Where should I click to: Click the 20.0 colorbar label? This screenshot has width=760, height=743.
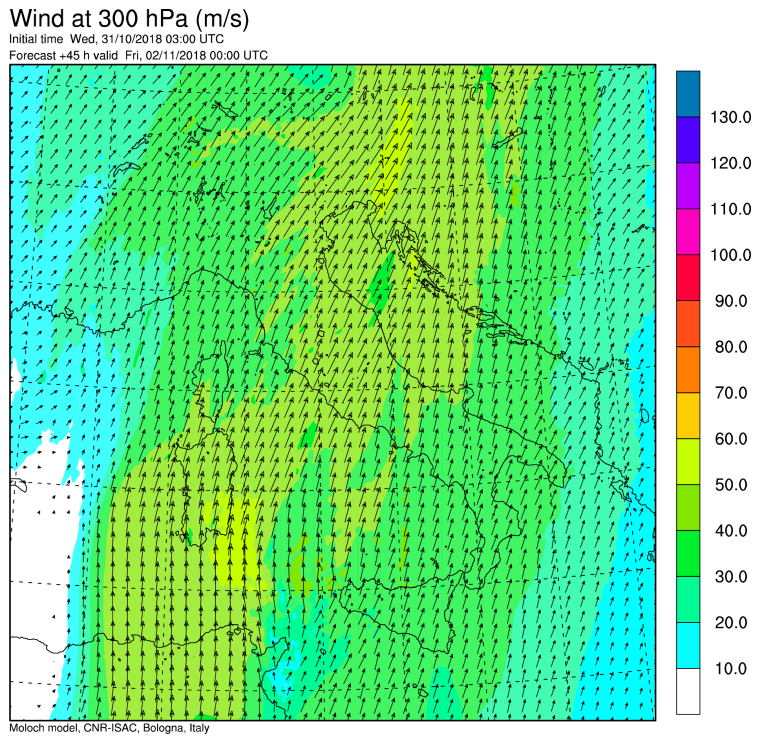(x=731, y=622)
